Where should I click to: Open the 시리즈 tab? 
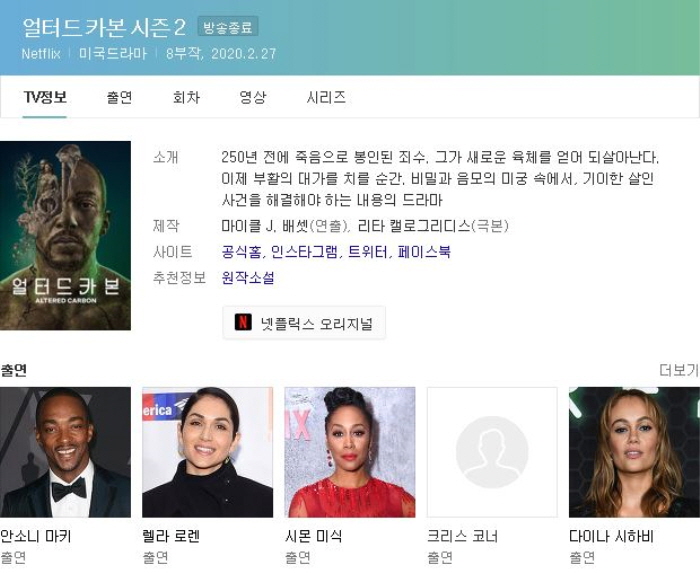click(326, 97)
